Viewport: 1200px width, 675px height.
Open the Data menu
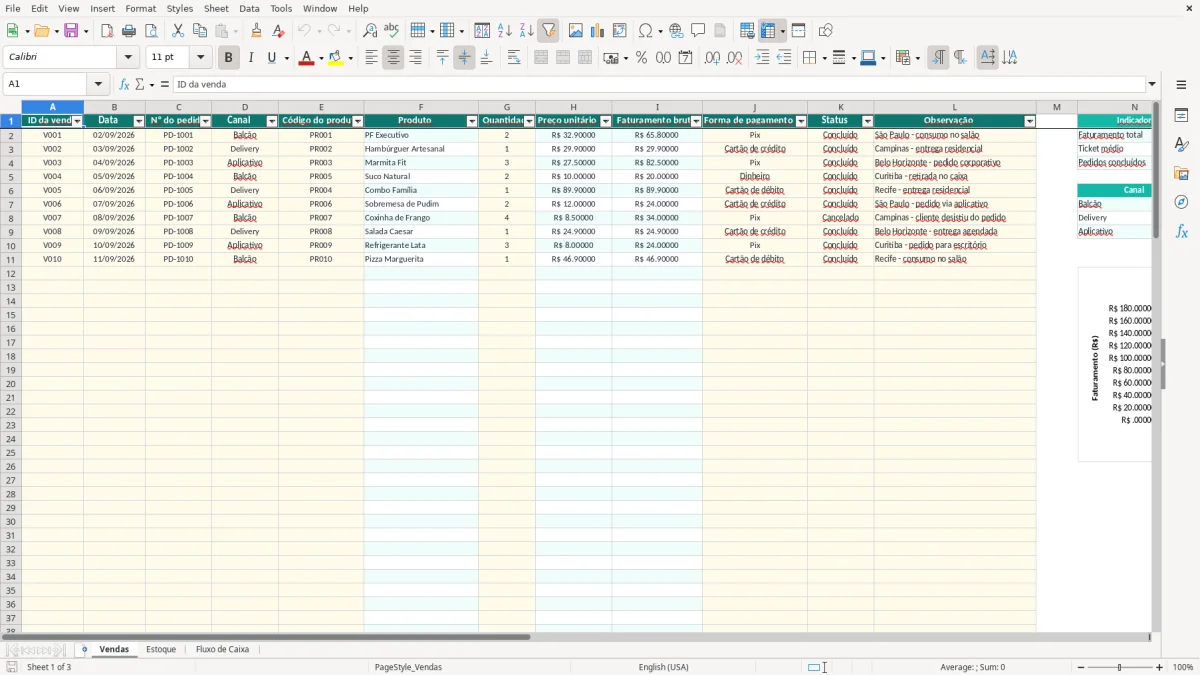pos(249,8)
